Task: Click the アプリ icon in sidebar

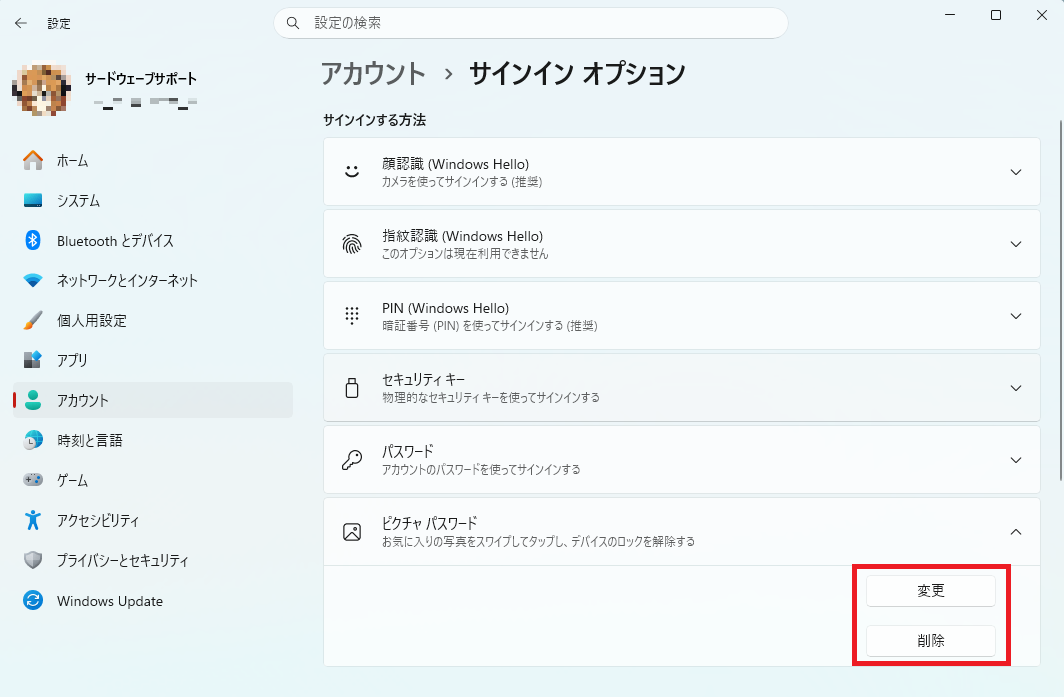Action: point(33,360)
